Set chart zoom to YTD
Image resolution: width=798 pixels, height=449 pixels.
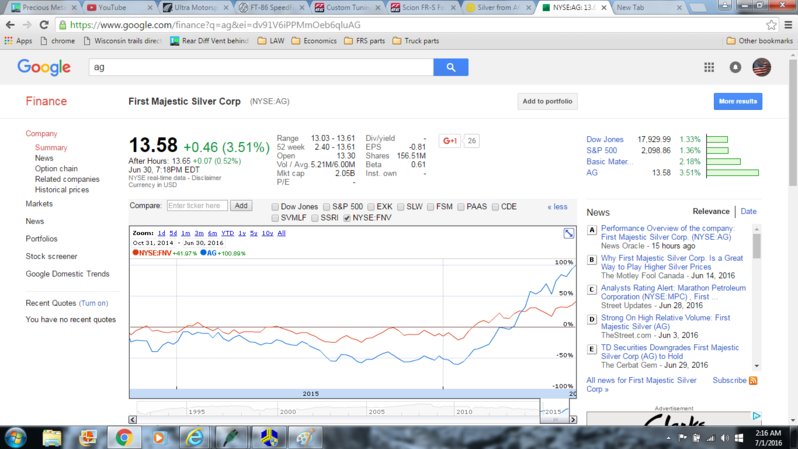coord(227,233)
